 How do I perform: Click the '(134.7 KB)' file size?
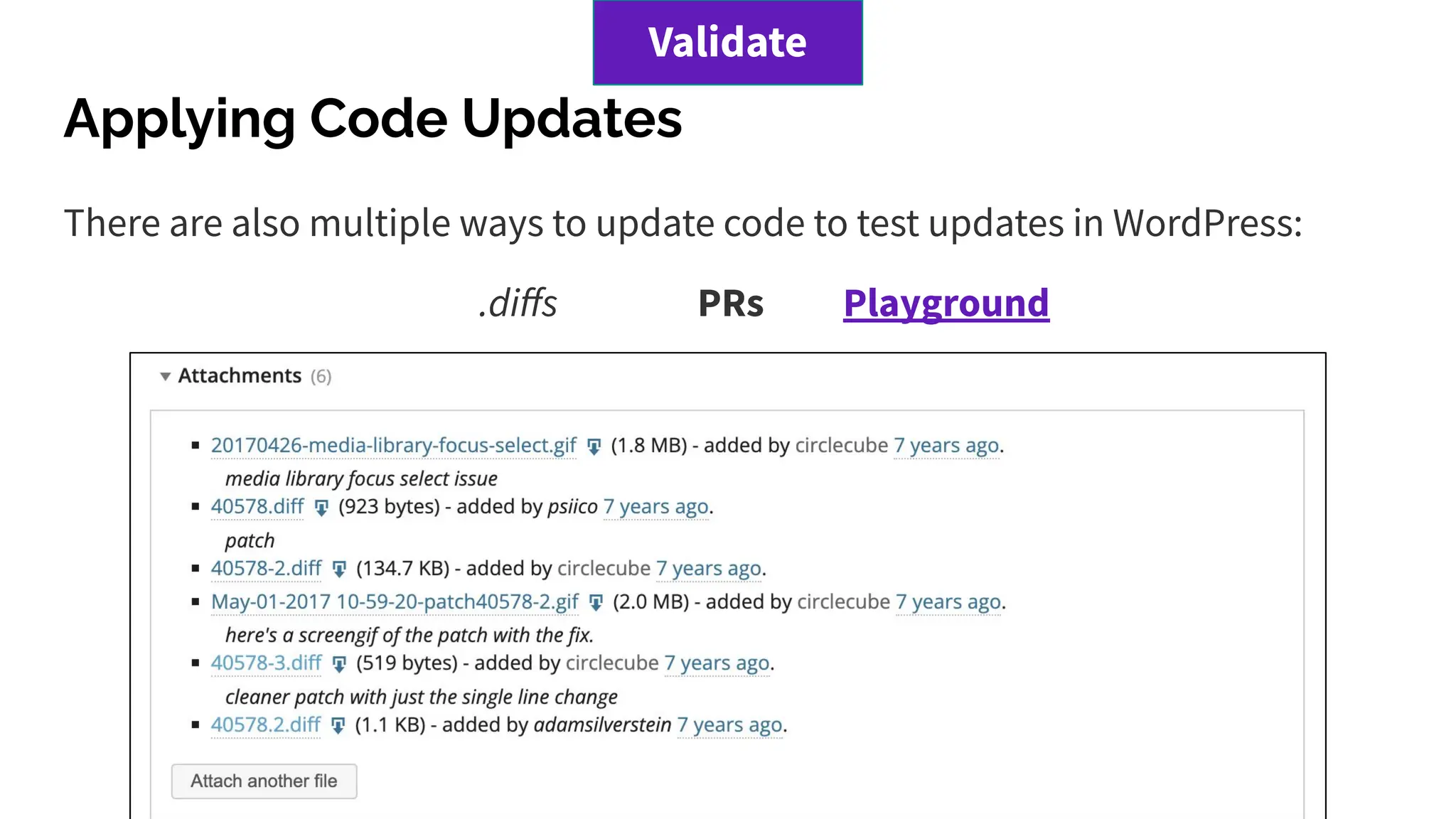(403, 568)
